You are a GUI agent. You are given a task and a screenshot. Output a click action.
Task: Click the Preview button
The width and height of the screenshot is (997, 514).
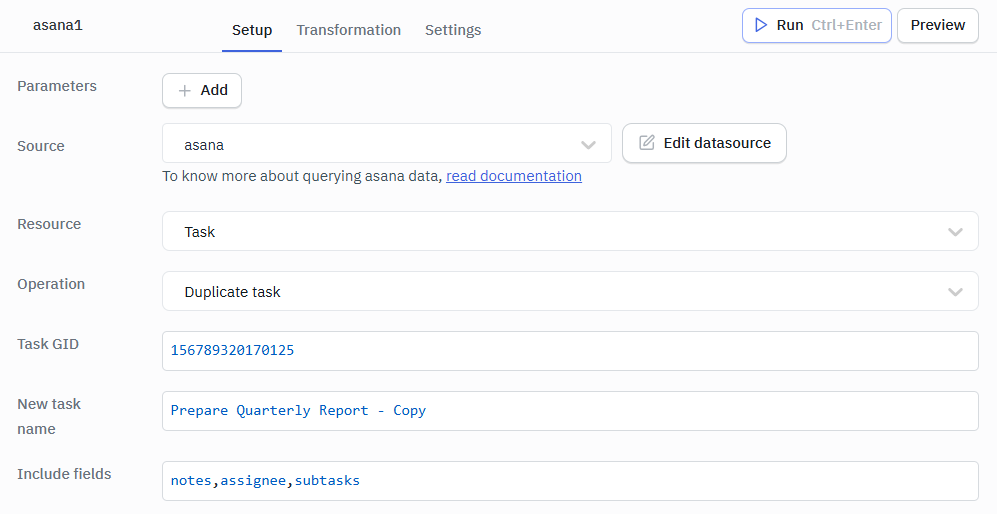[938, 25]
